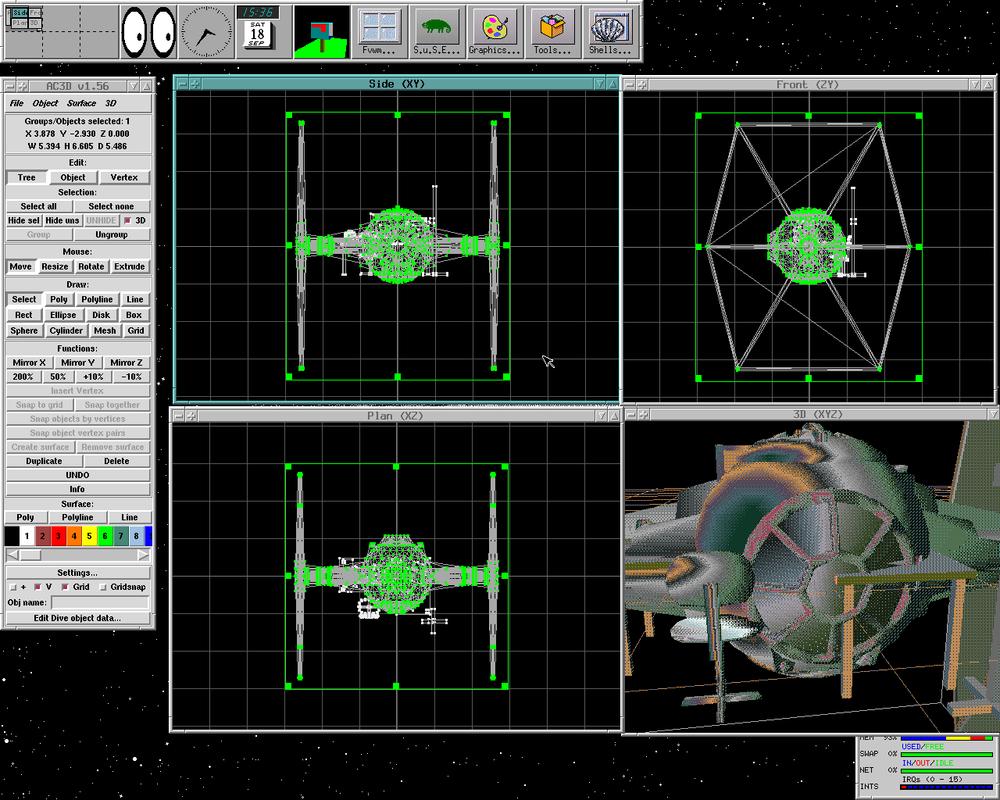Choose the Grid draw tool
This screenshot has width=1000, height=800.
coord(136,330)
